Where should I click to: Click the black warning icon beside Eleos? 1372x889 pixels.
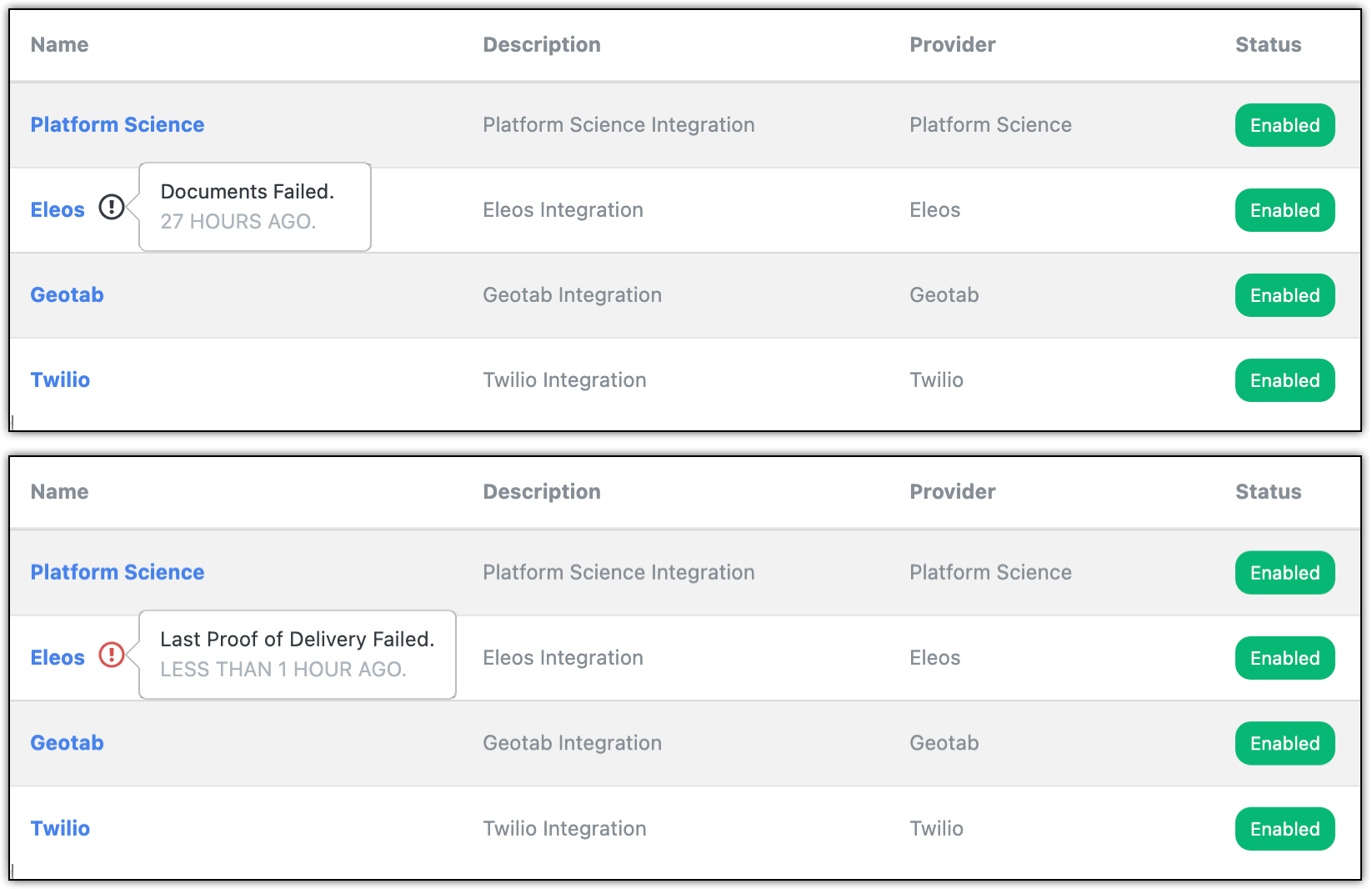(x=112, y=207)
